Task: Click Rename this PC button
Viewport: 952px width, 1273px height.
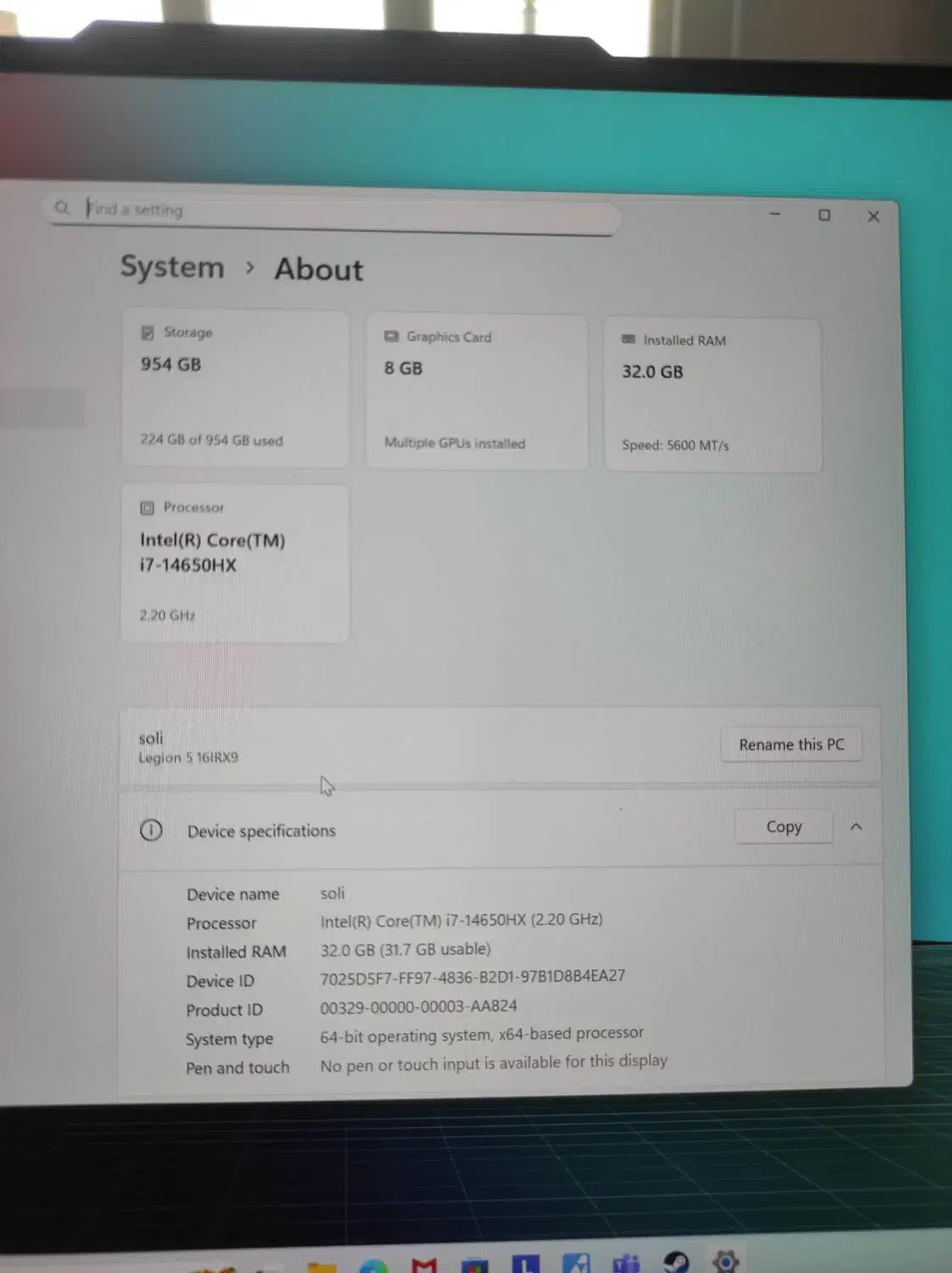Action: (x=792, y=744)
